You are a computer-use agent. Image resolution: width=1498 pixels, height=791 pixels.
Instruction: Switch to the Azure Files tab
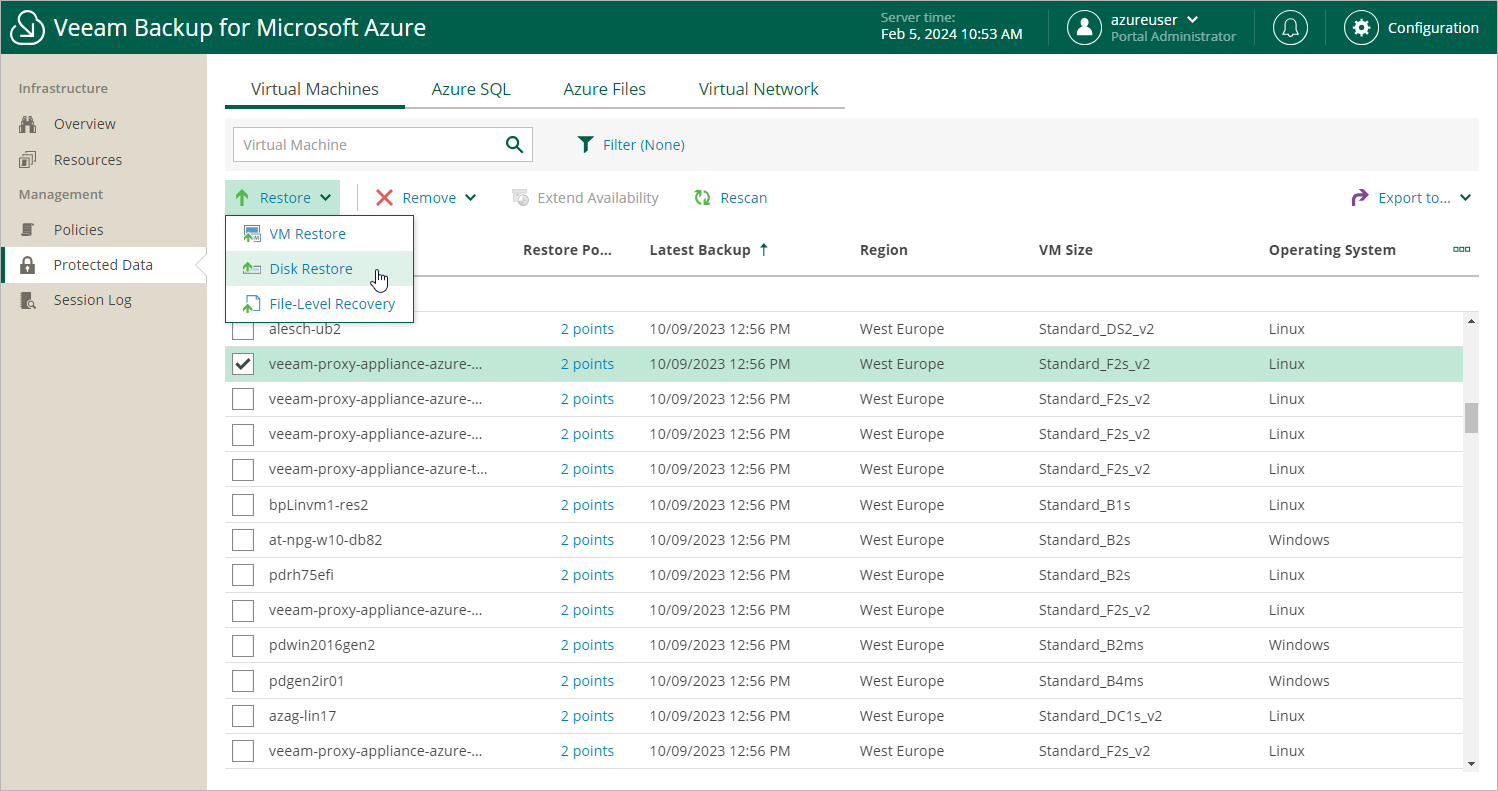pyautogui.click(x=604, y=89)
